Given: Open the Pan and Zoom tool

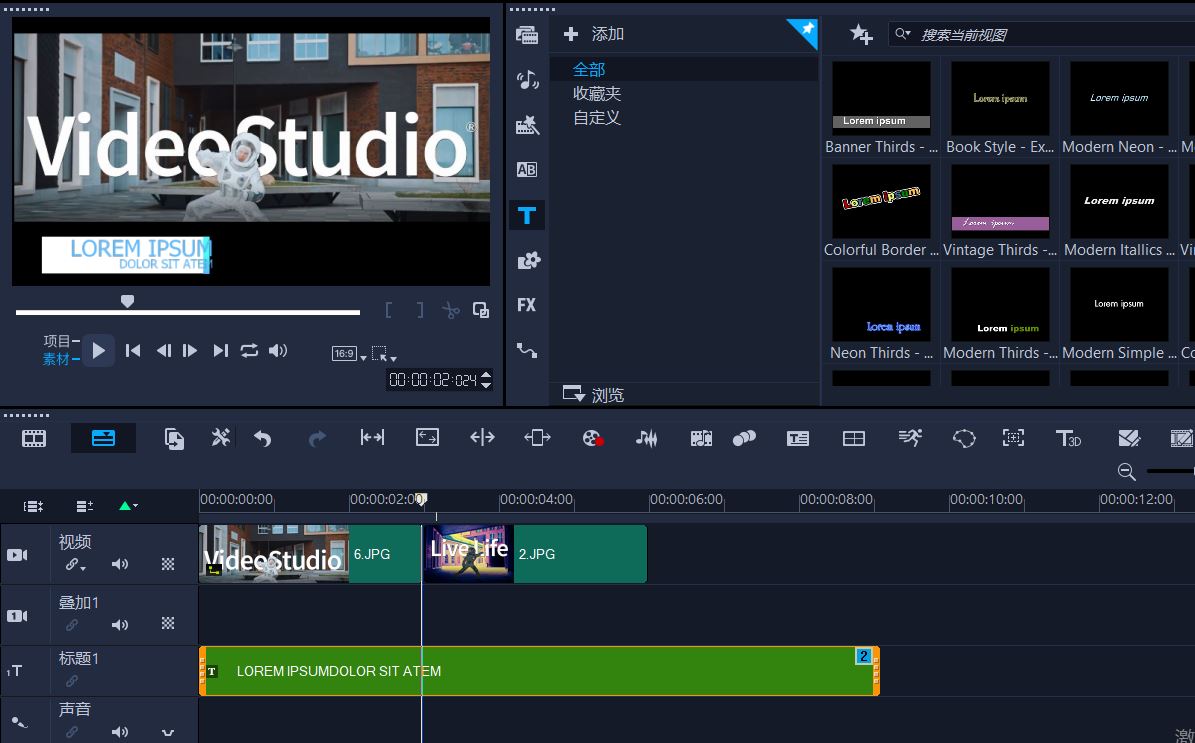Looking at the screenshot, I should tap(1013, 437).
